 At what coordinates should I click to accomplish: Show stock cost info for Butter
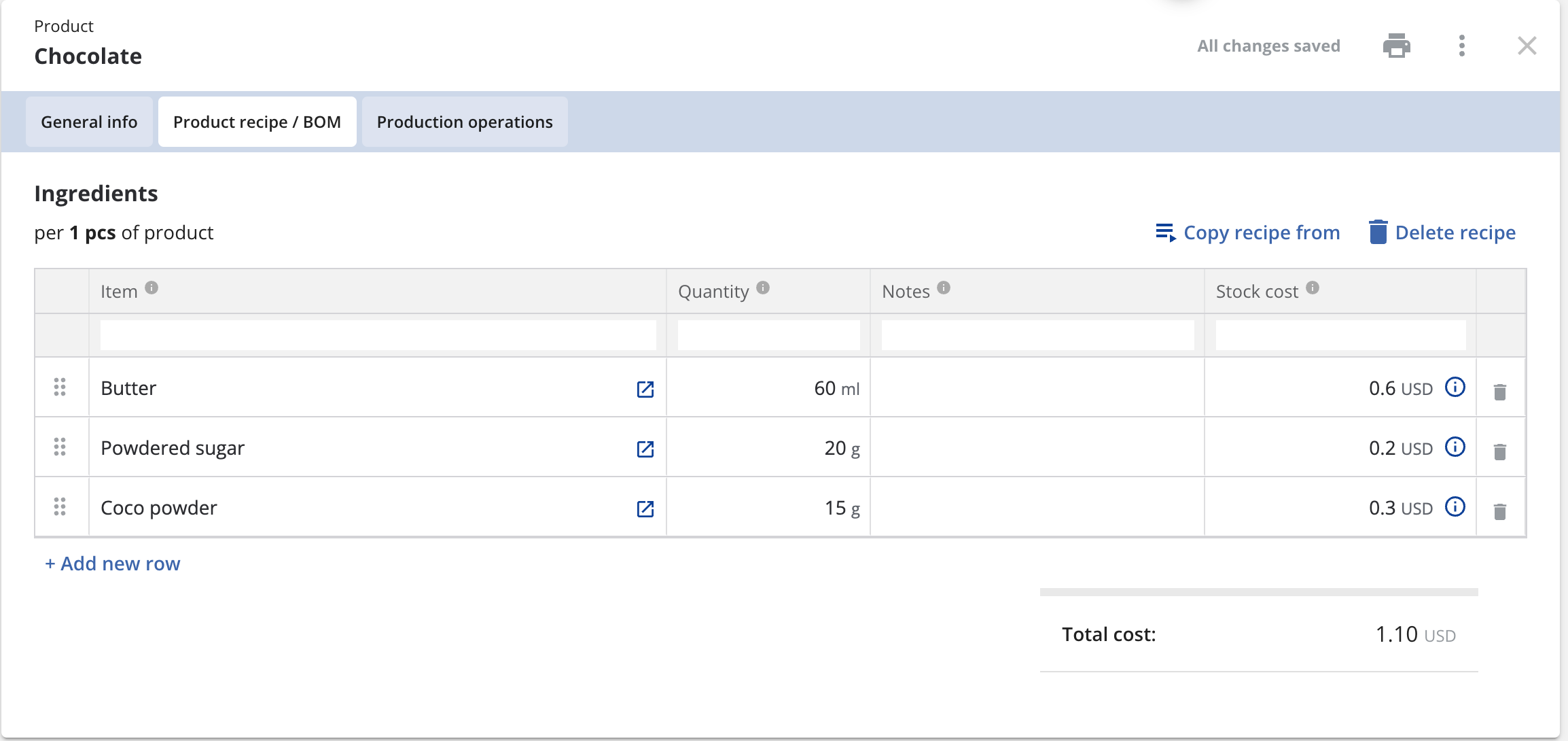(x=1455, y=387)
